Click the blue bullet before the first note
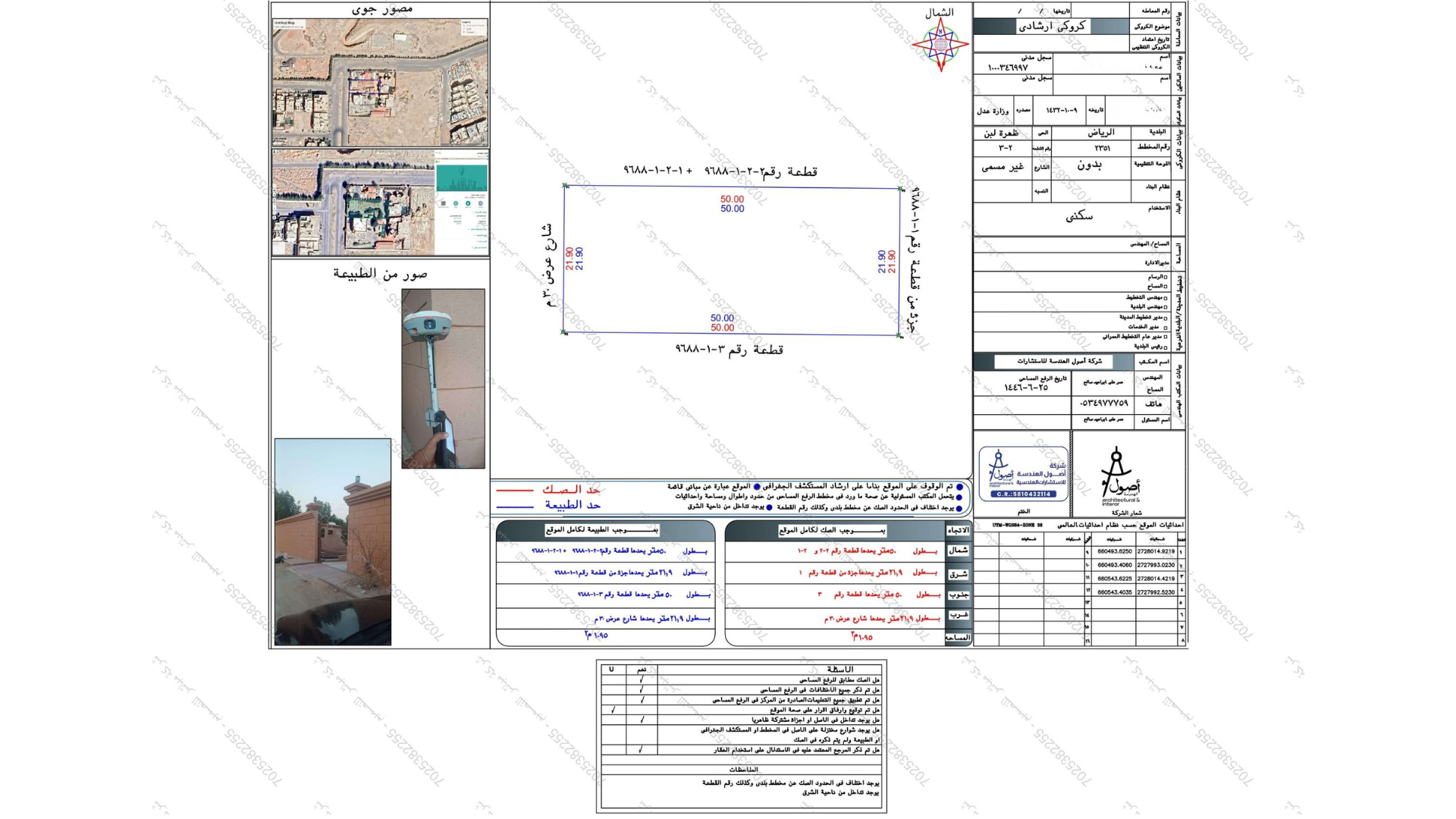 tap(959, 488)
